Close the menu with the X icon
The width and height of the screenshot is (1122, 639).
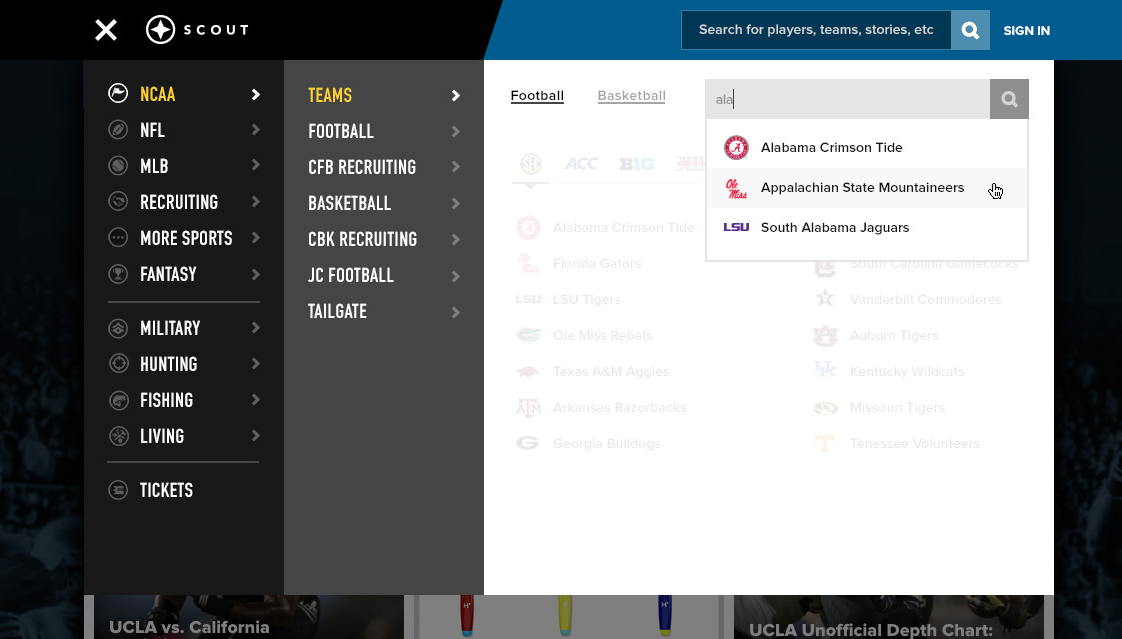click(106, 30)
